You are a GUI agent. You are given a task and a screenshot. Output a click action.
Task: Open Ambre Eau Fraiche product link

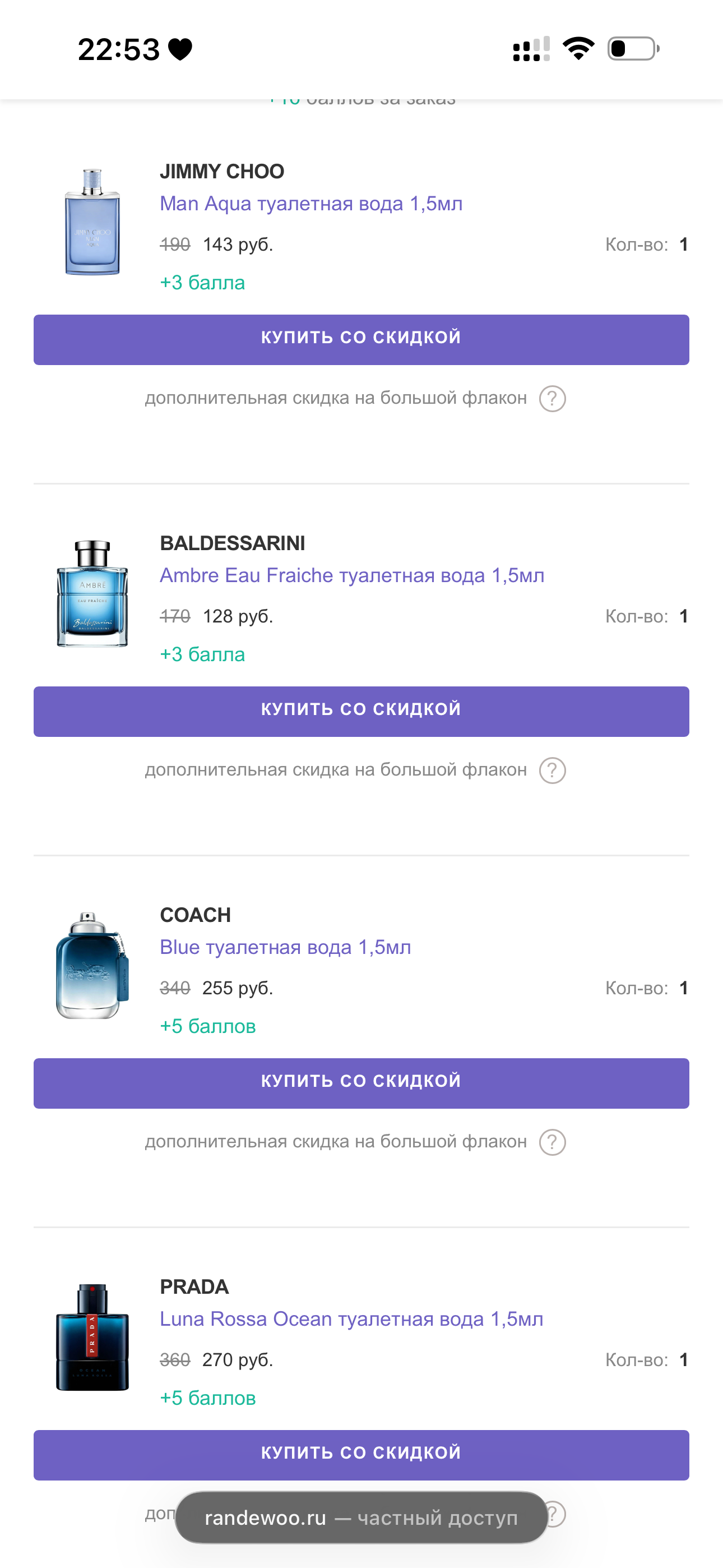click(352, 575)
